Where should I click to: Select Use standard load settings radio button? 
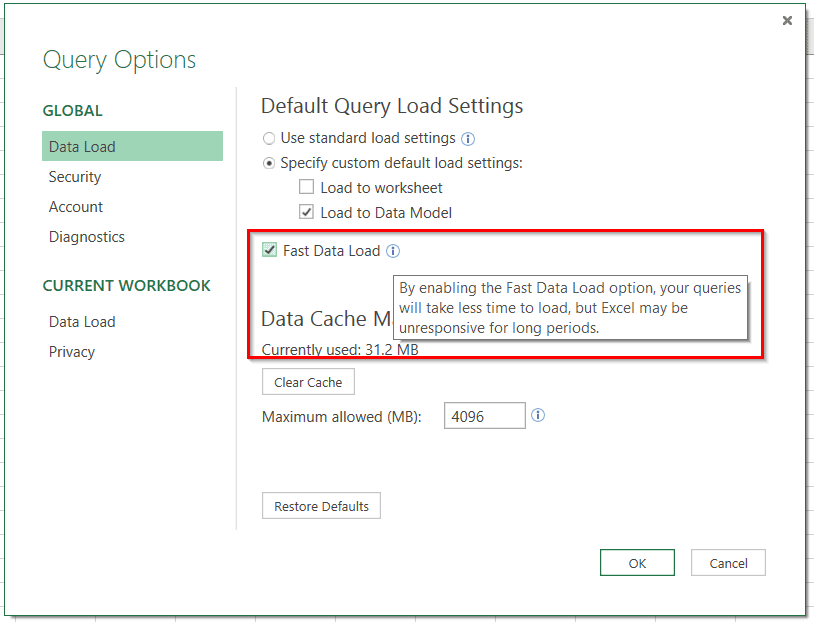point(268,138)
